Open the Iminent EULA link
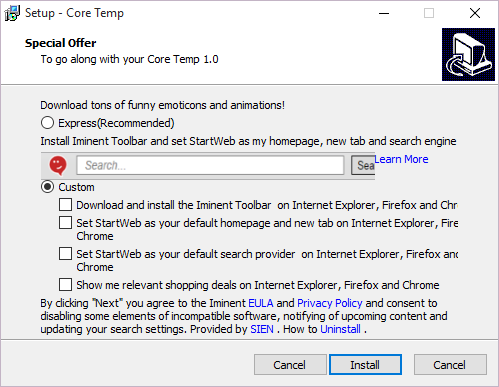 (x=261, y=303)
